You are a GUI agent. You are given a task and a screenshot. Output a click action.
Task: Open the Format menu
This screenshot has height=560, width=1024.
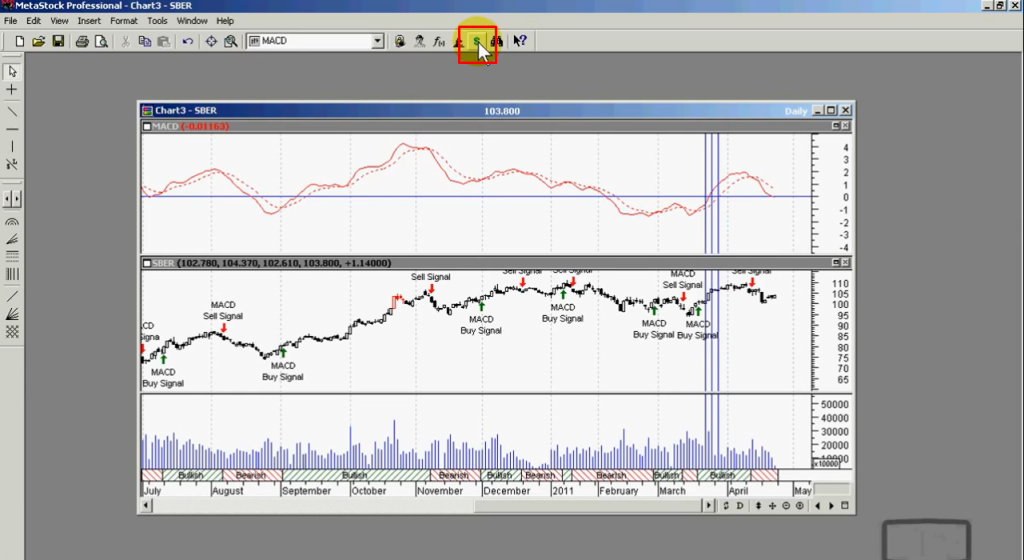coord(124,20)
